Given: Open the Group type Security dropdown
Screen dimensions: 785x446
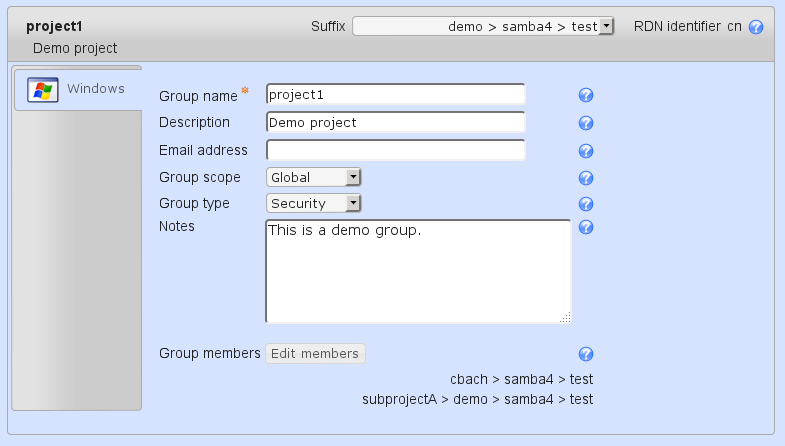Looking at the screenshot, I should pos(313,204).
